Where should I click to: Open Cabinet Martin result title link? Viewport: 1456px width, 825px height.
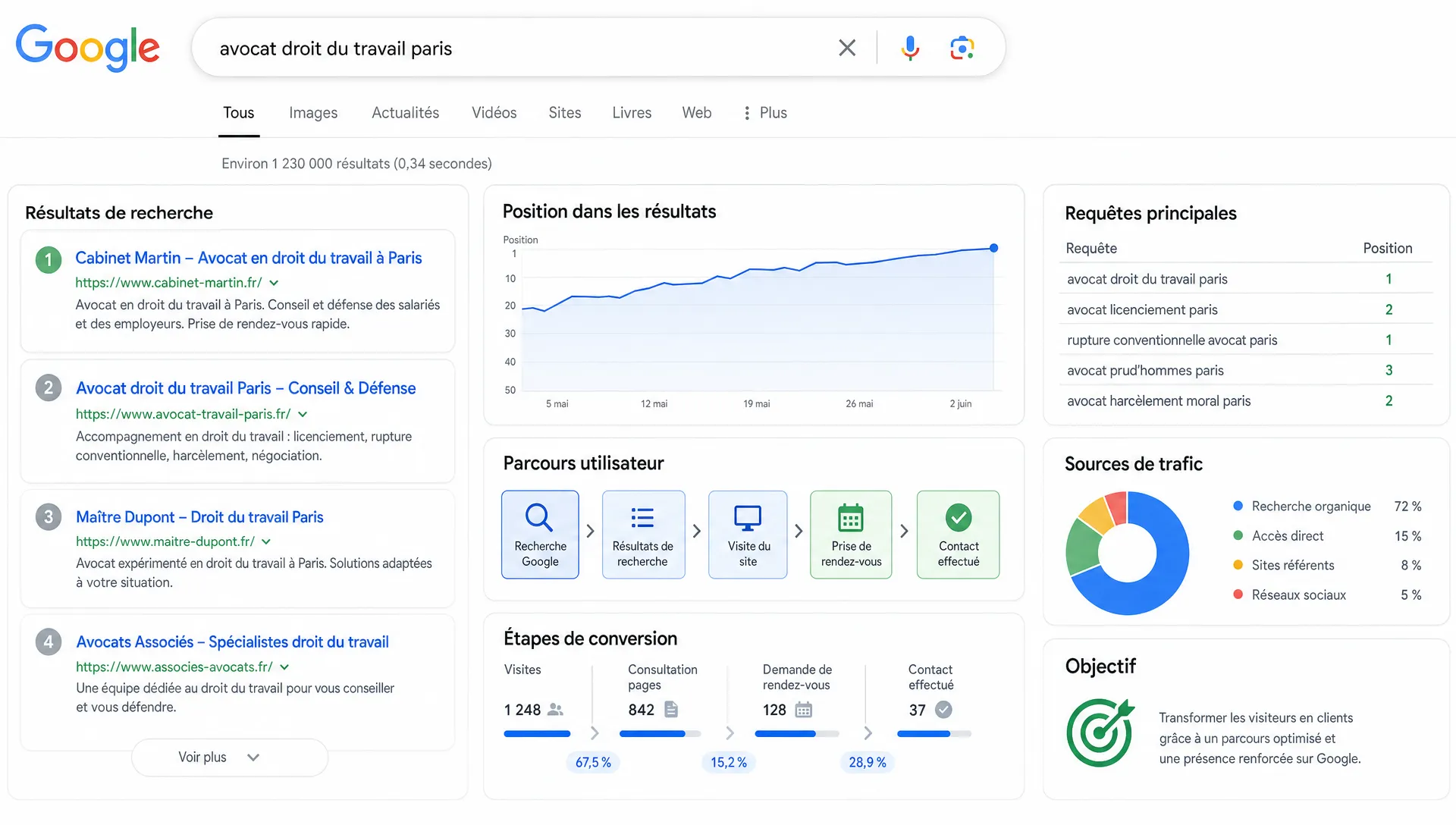click(x=248, y=258)
